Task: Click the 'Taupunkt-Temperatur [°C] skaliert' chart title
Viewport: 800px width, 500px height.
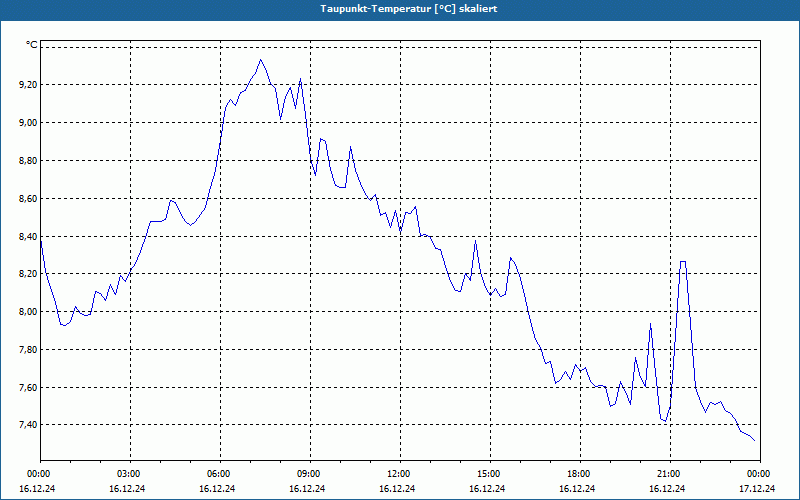Action: point(409,9)
